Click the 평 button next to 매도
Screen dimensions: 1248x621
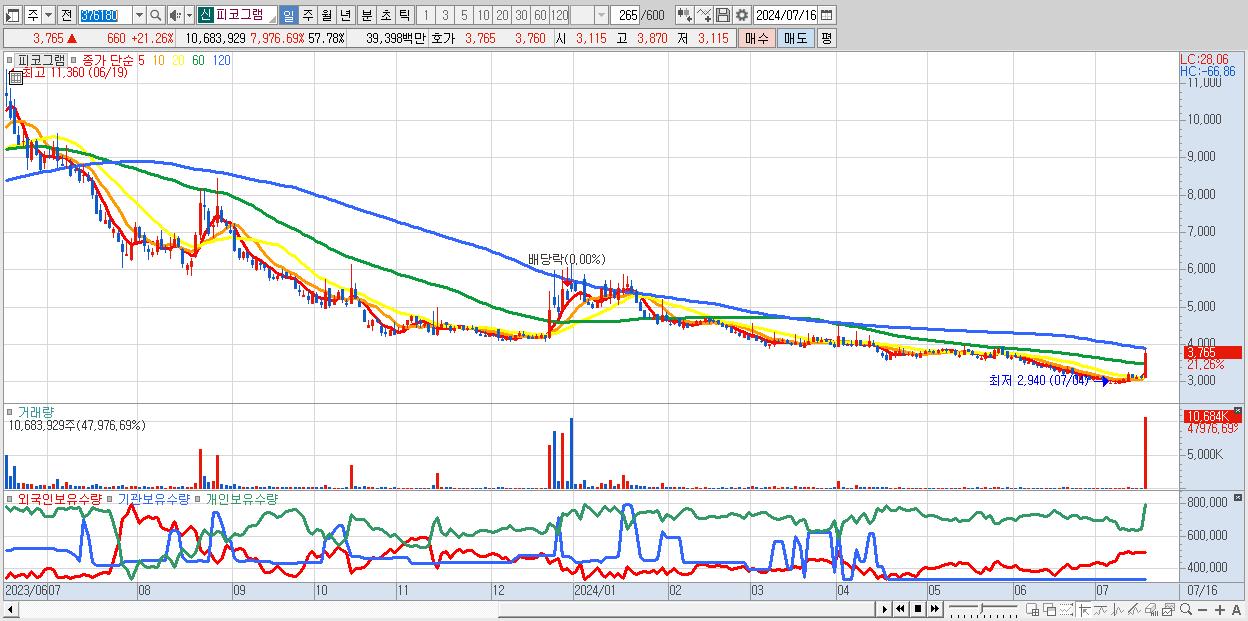click(826, 39)
